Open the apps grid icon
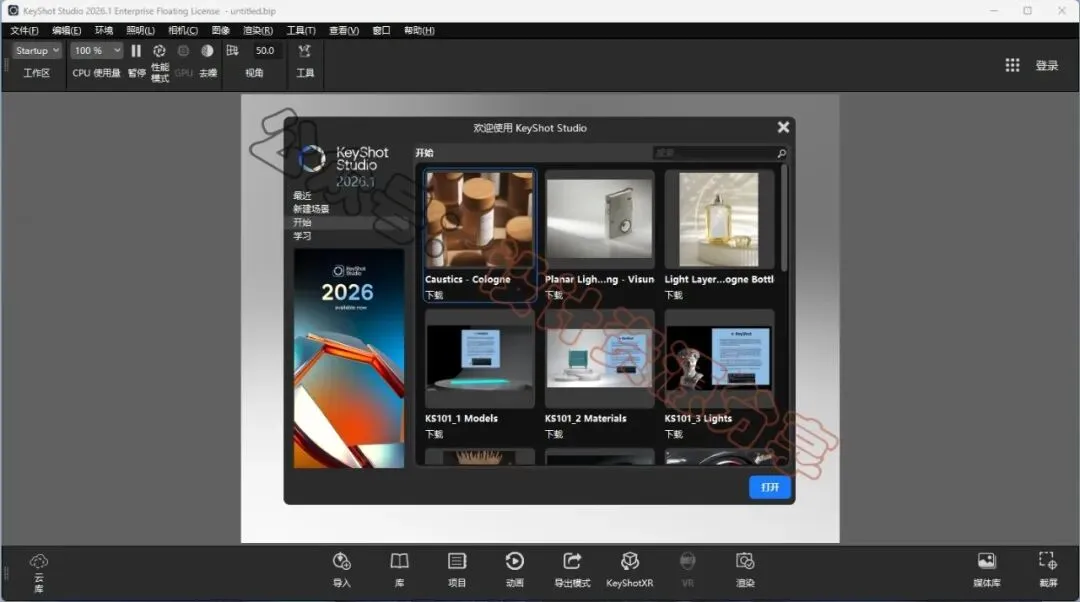The height and width of the screenshot is (602, 1080). pyautogui.click(x=1012, y=65)
